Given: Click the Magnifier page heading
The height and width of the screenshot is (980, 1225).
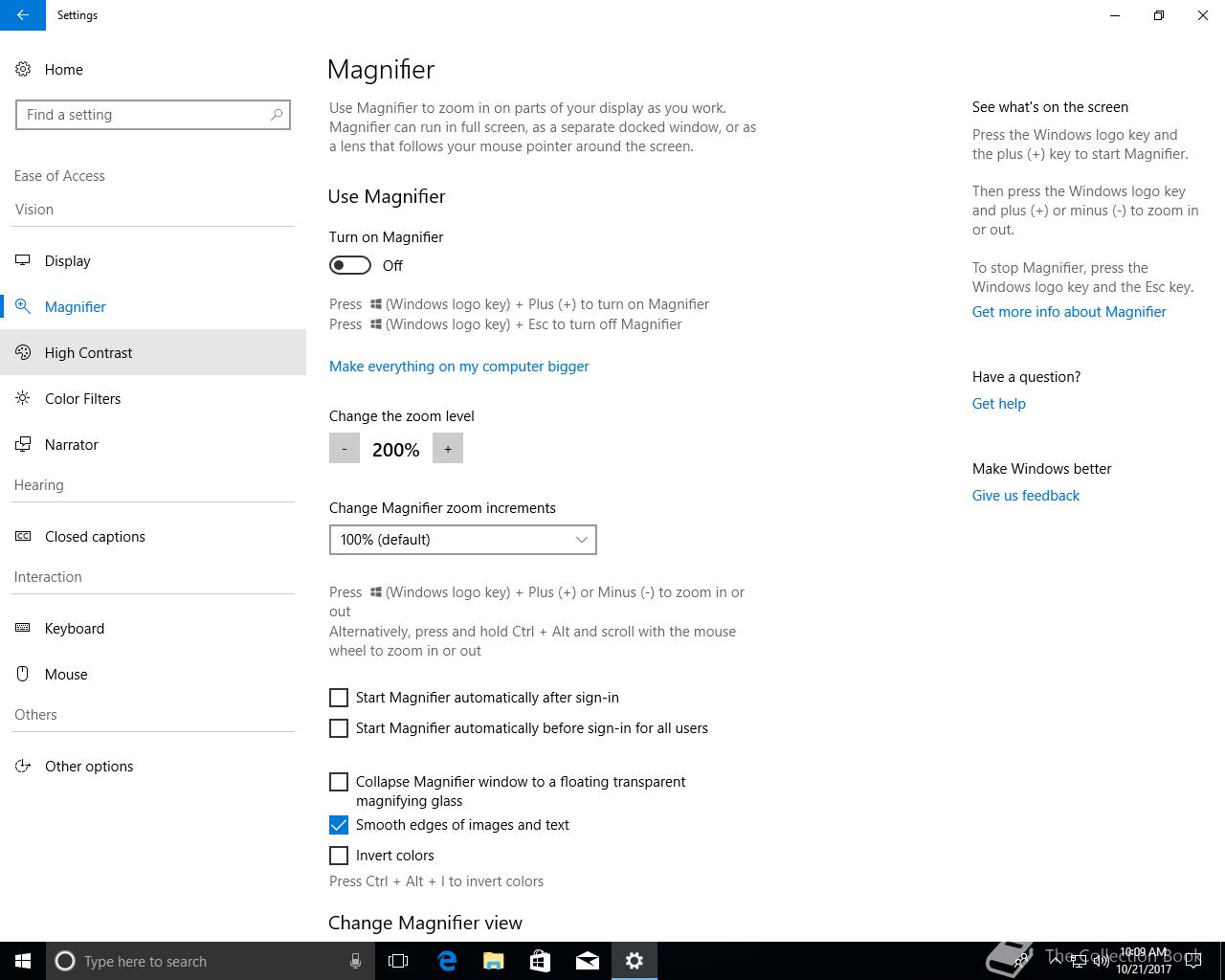Looking at the screenshot, I should coord(381,69).
